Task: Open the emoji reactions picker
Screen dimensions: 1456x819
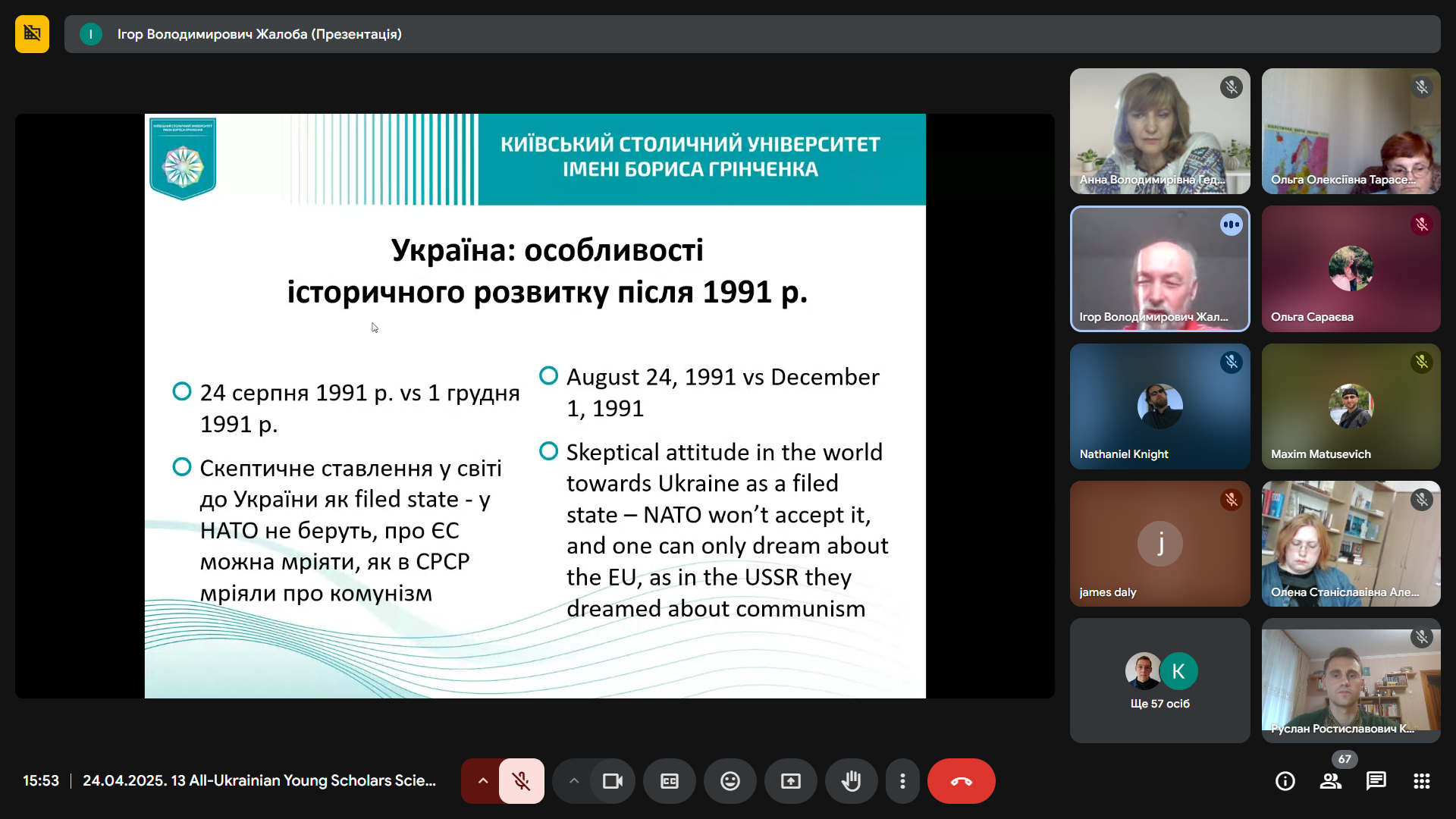Action: [730, 781]
